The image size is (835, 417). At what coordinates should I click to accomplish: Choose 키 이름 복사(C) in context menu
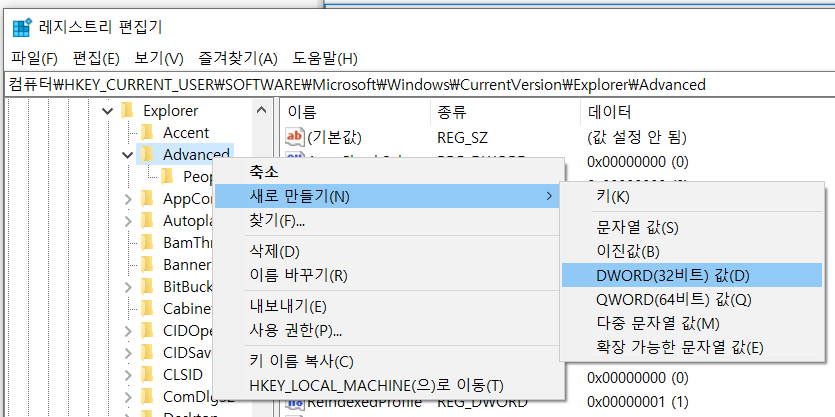tap(389, 362)
